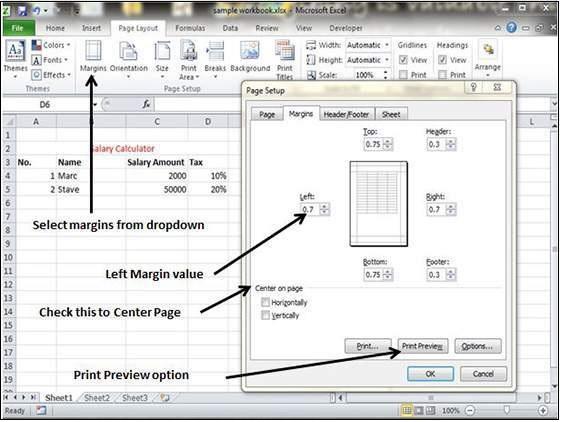Click the Save icon in quick access toolbar
561x422 pixels.
click(x=22, y=11)
